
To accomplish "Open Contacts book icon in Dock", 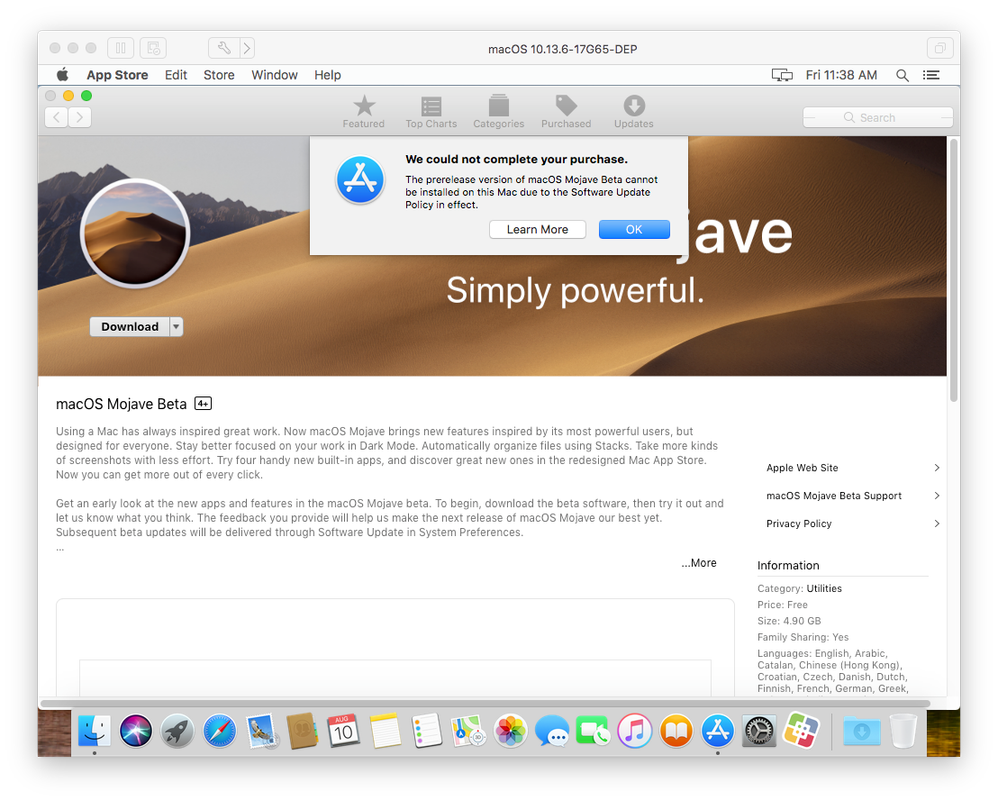I will click(x=302, y=730).
